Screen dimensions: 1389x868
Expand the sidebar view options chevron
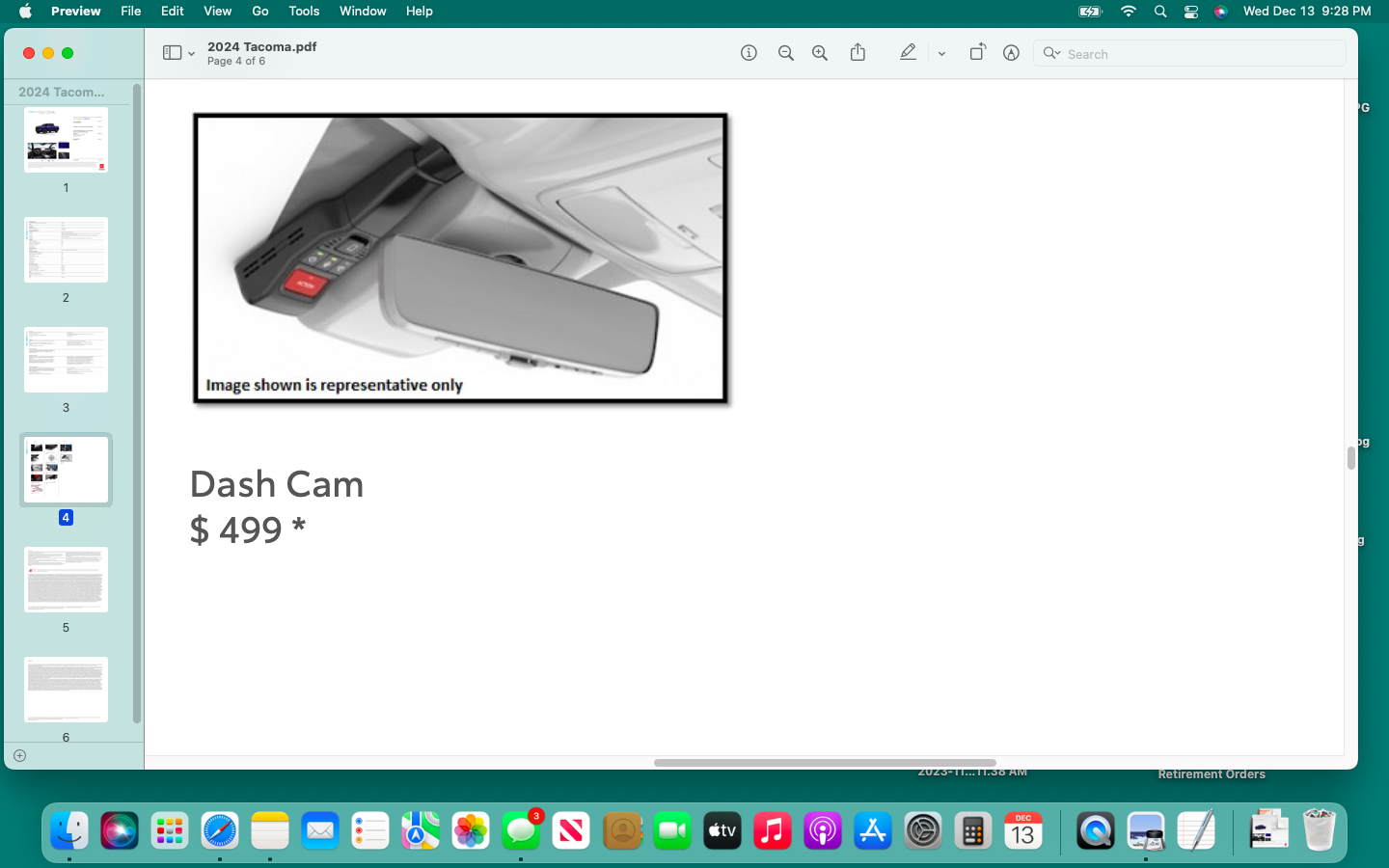(191, 54)
